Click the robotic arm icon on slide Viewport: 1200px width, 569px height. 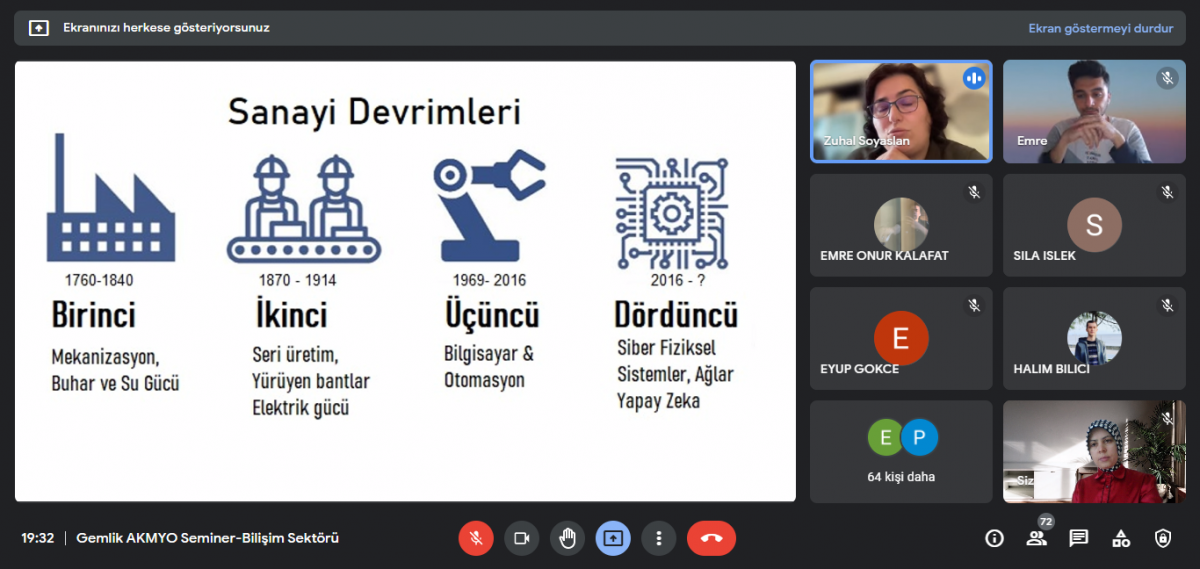[x=489, y=205]
